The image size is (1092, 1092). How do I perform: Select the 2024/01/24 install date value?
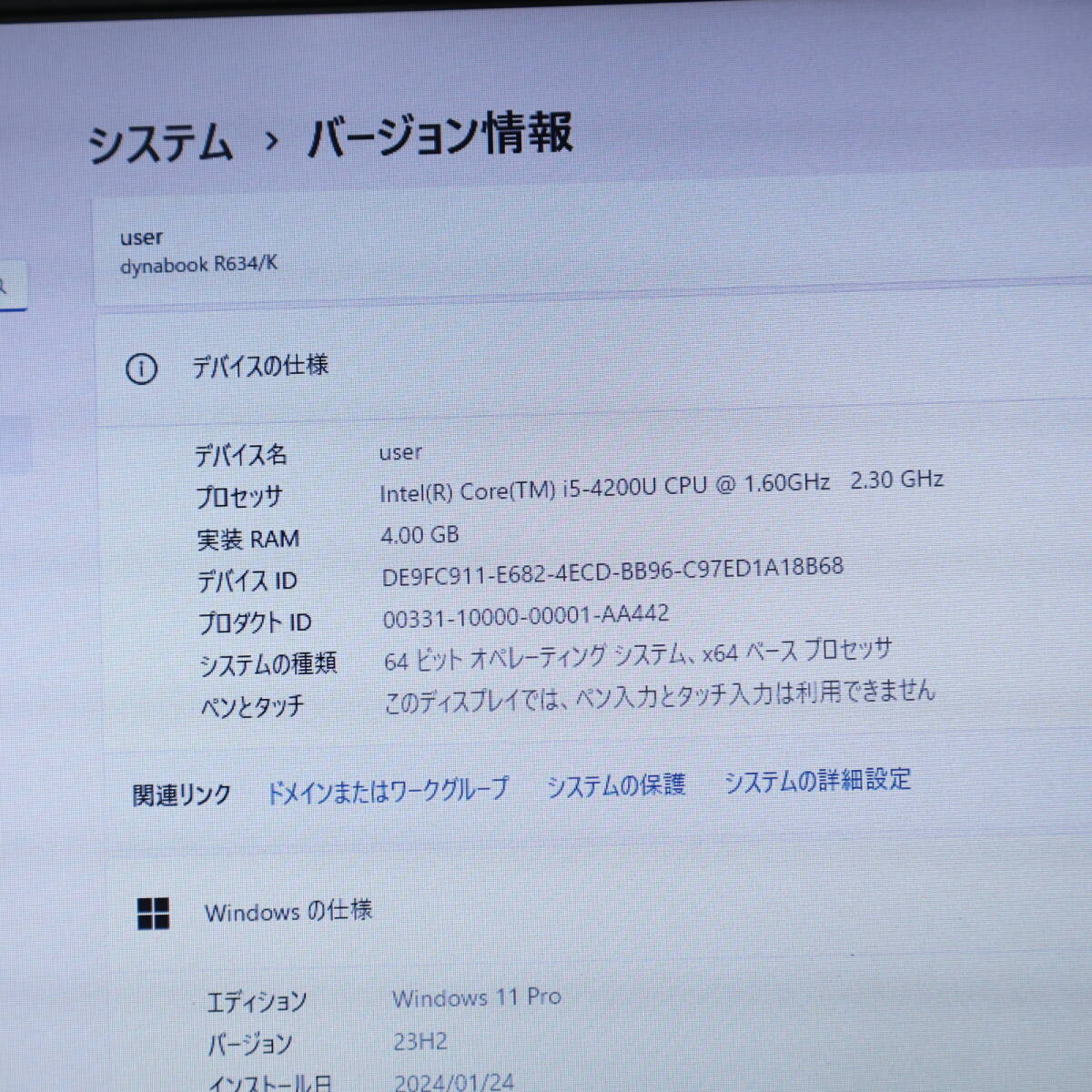[454, 1082]
